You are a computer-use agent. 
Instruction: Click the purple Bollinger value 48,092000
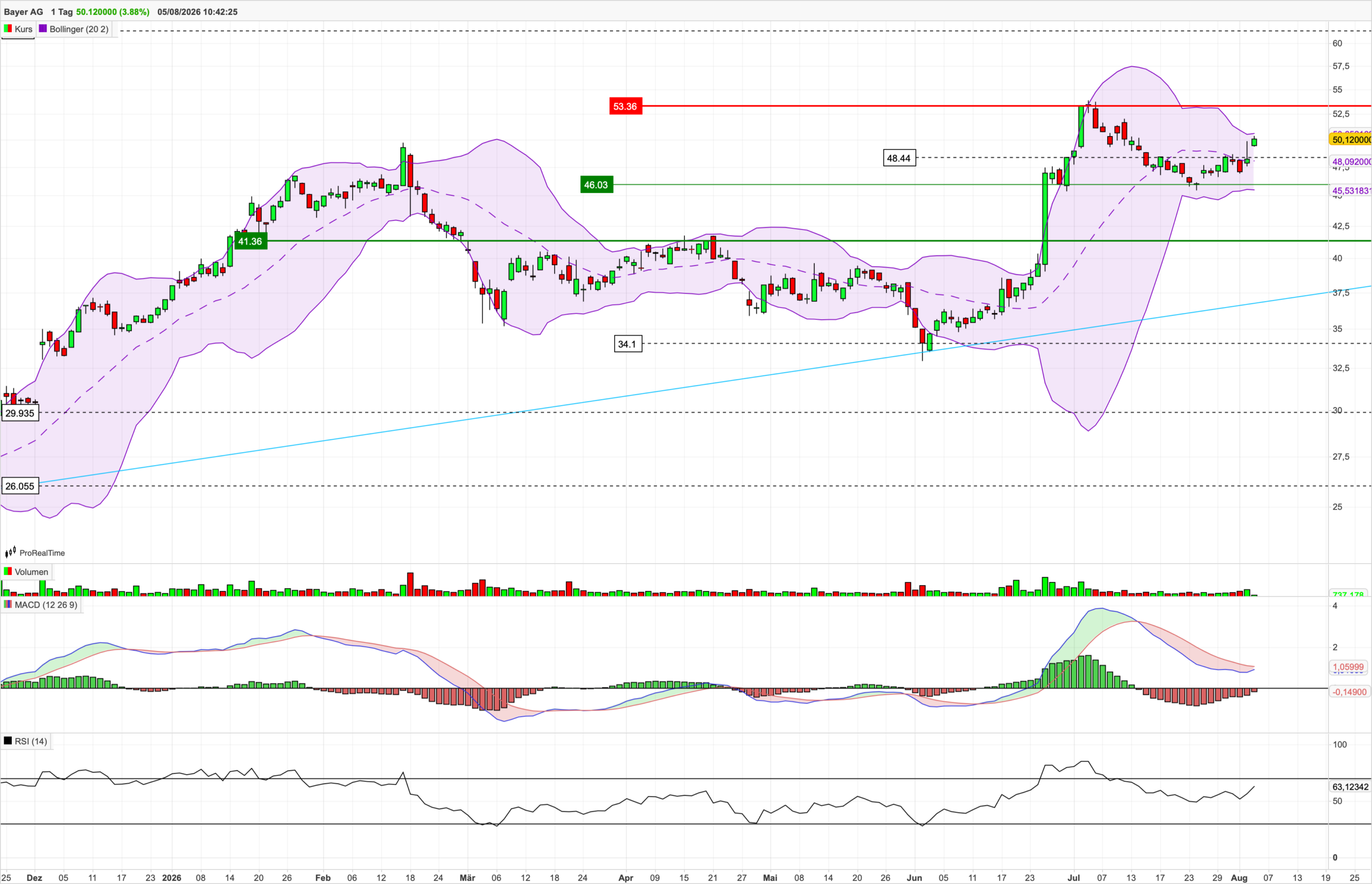point(1351,162)
